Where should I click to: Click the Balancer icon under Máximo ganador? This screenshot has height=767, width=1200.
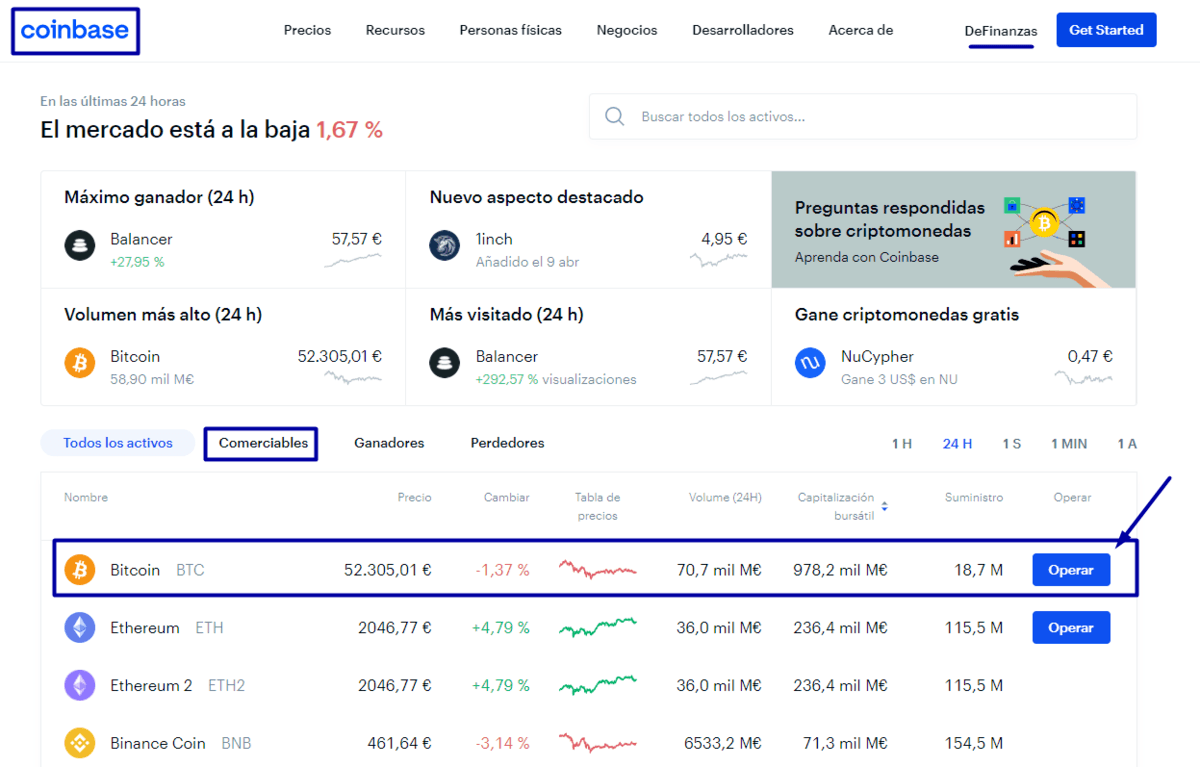80,246
